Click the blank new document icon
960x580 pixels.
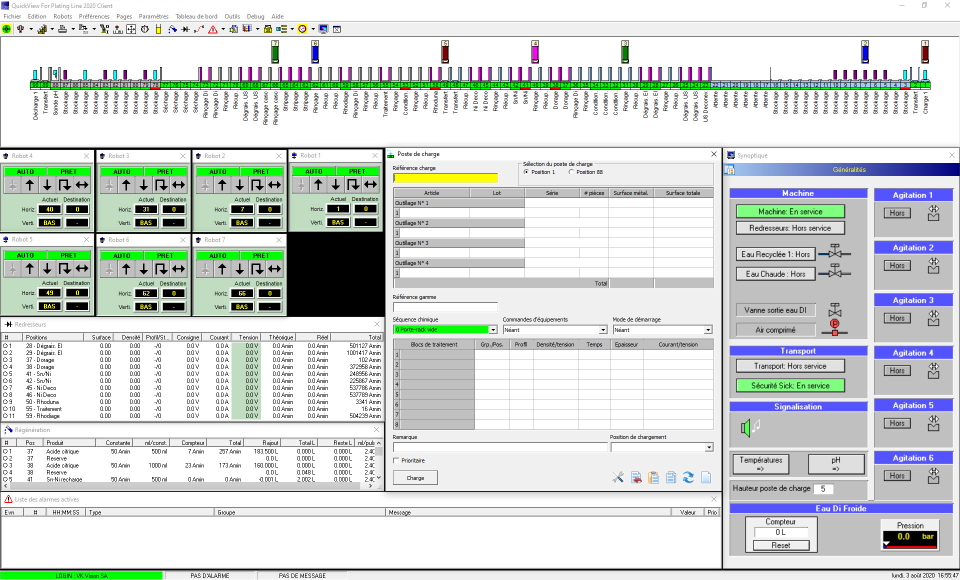[705, 478]
